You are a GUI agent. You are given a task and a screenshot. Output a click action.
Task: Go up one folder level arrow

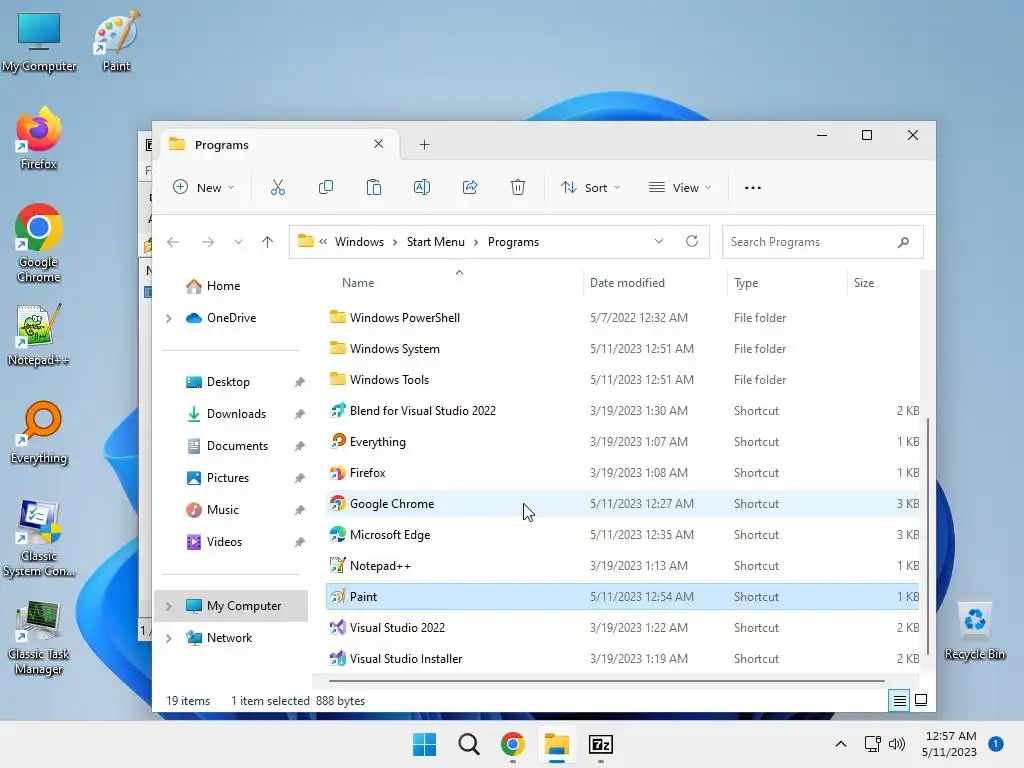tap(267, 242)
